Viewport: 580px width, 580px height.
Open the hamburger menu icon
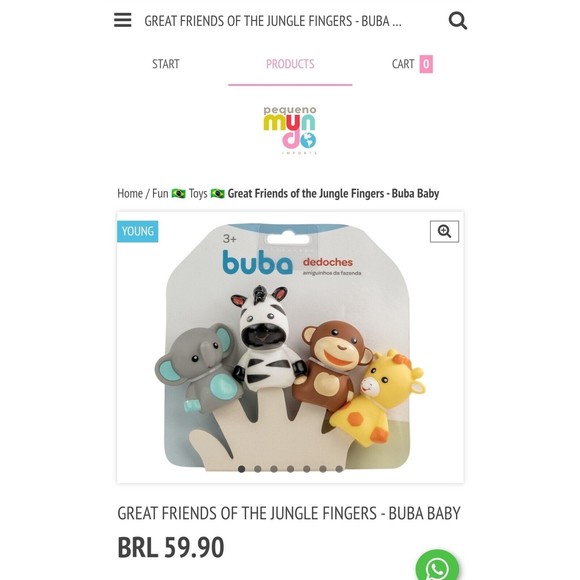pyautogui.click(x=122, y=20)
